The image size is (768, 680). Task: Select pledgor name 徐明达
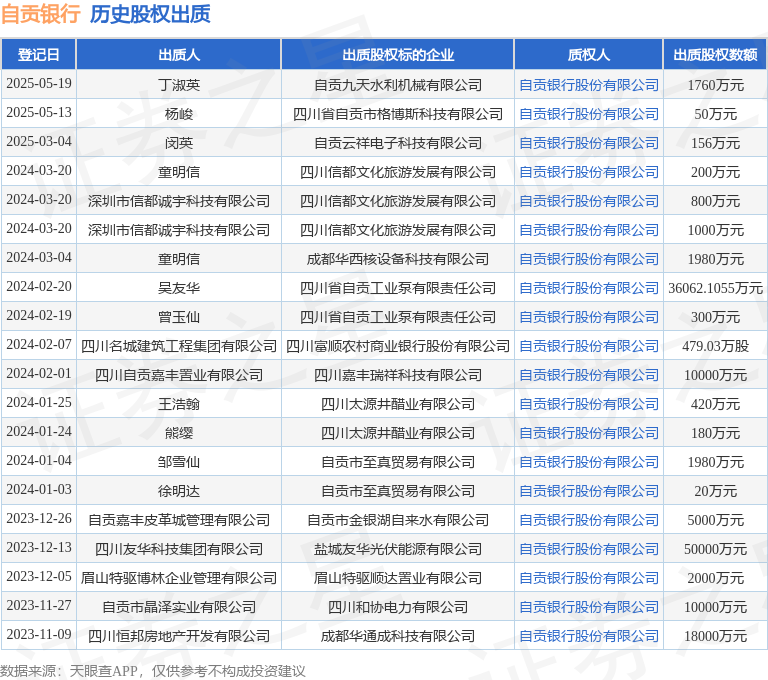[x=179, y=491]
